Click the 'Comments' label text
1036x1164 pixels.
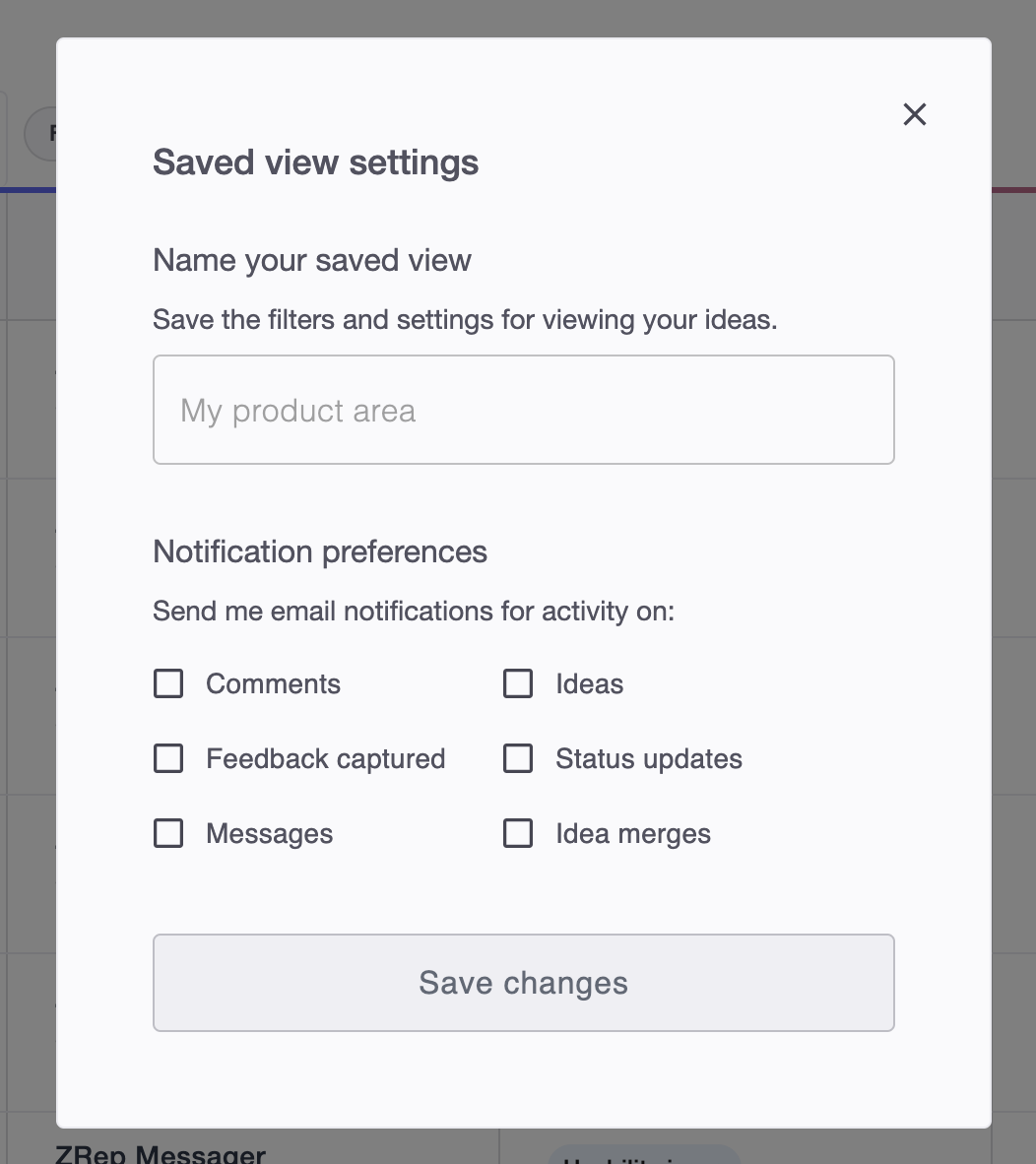tap(273, 683)
